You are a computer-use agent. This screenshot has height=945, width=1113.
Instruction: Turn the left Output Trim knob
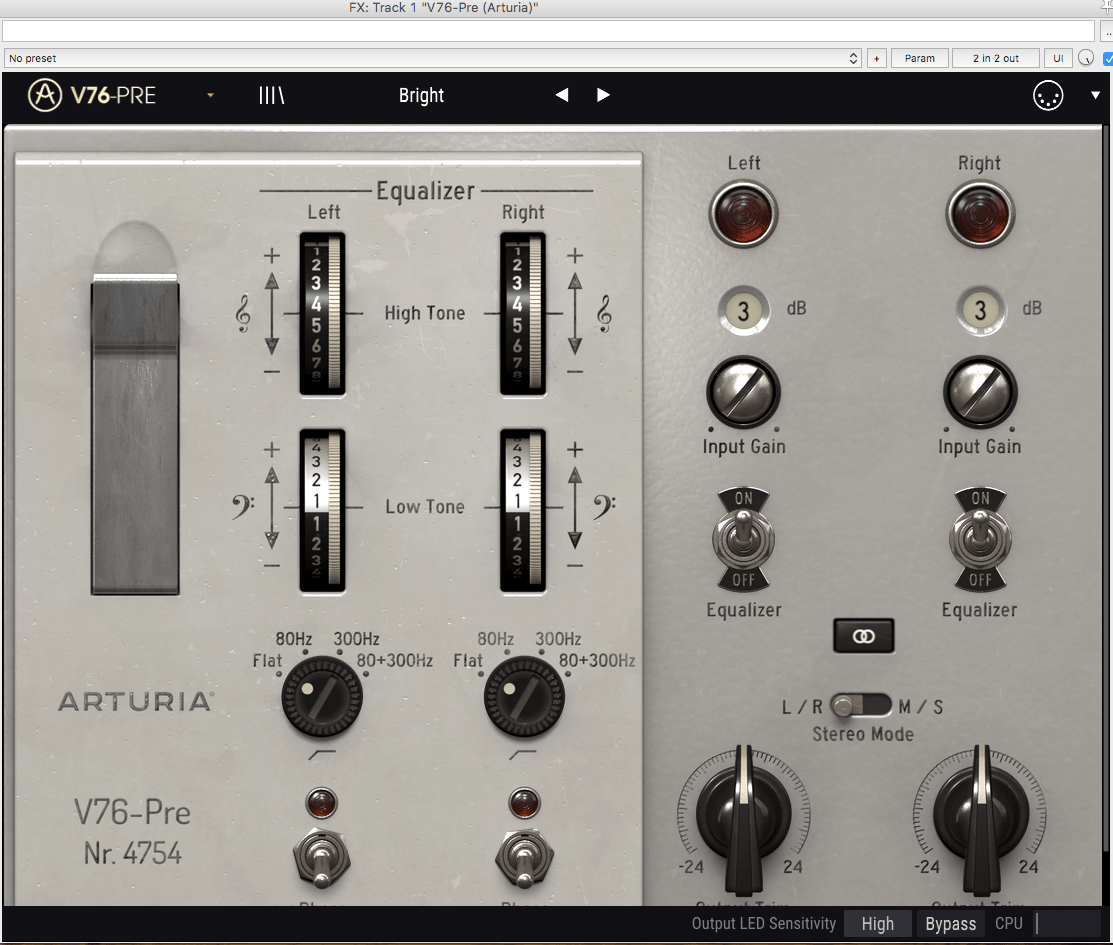tap(743, 820)
